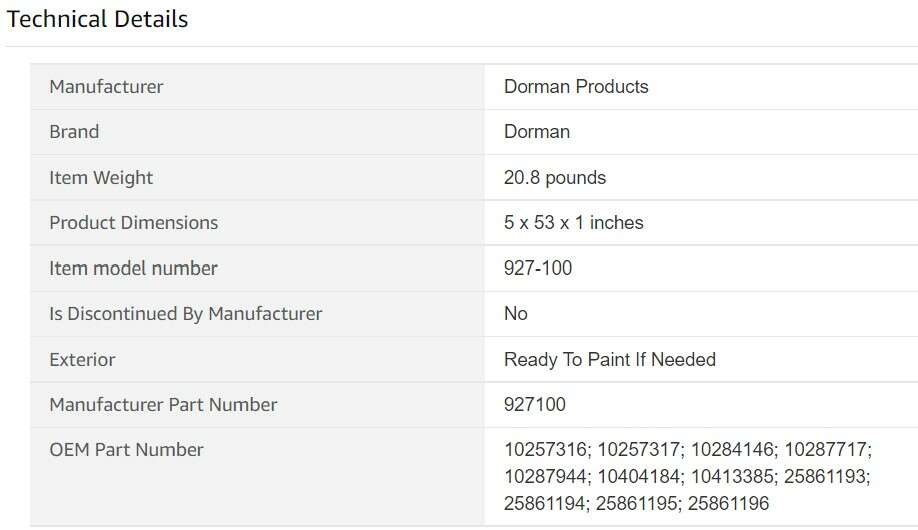Click OEM part number 25861196
Image resolution: width=918 pixels, height=530 pixels.
(x=728, y=503)
